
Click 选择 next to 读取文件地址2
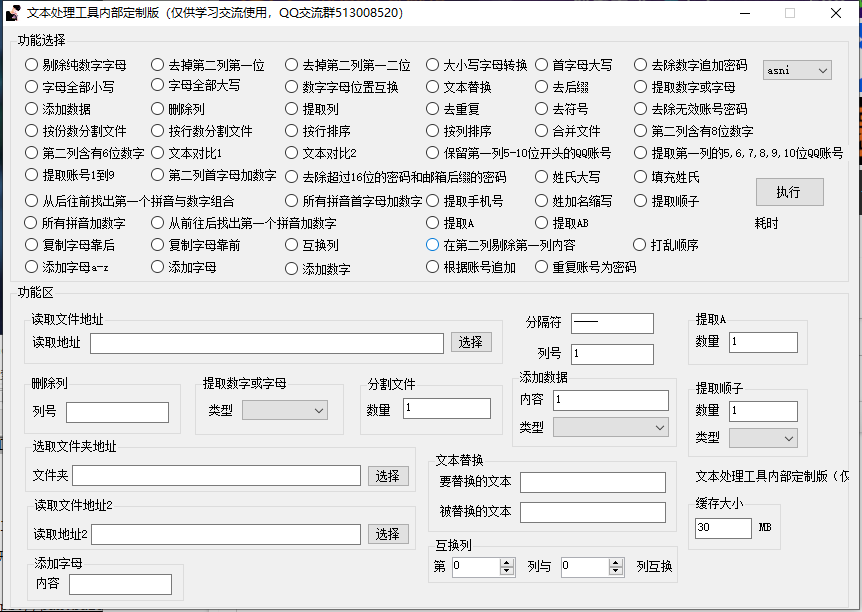click(x=388, y=534)
